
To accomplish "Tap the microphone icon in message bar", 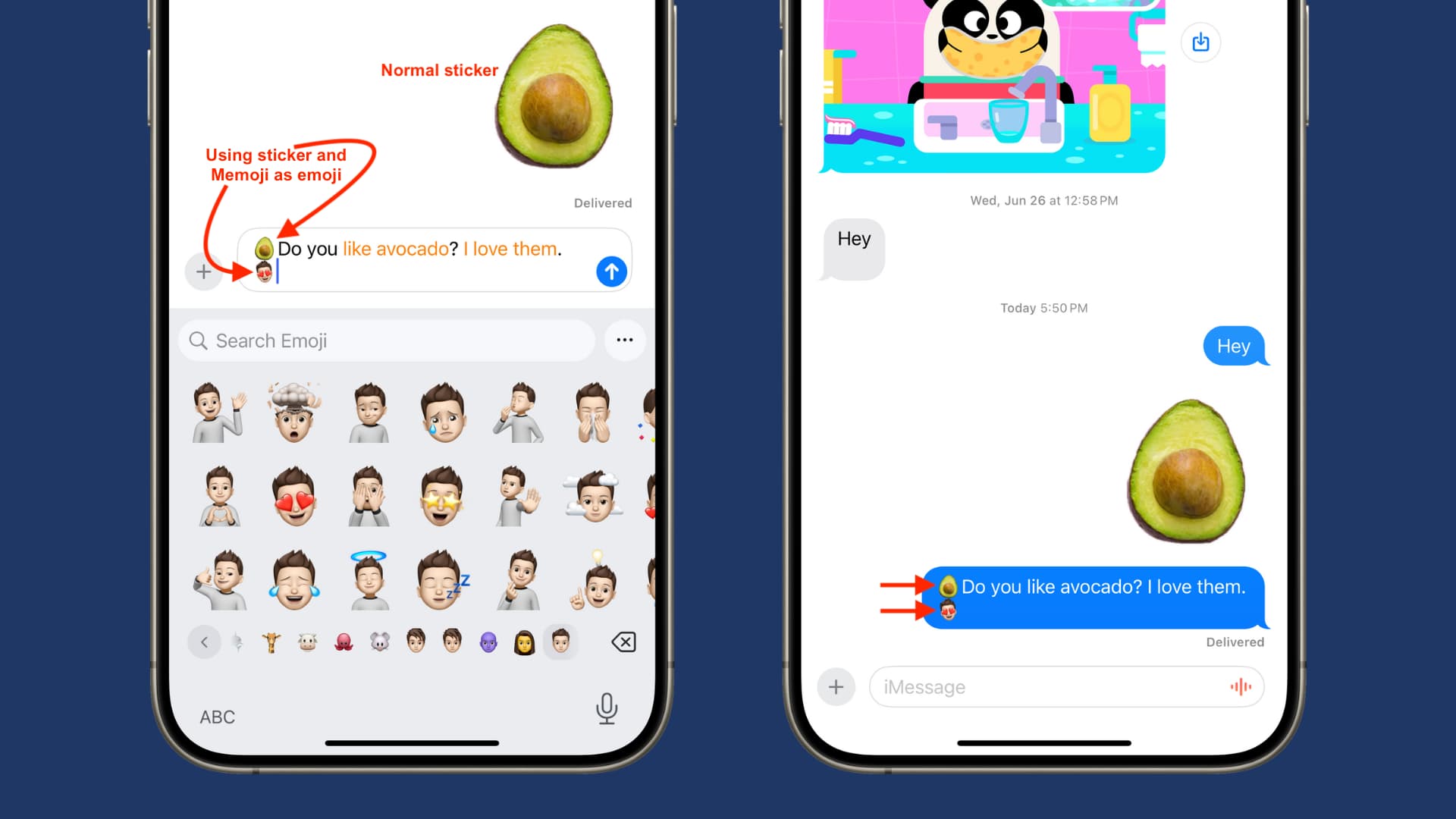I will click(1243, 687).
